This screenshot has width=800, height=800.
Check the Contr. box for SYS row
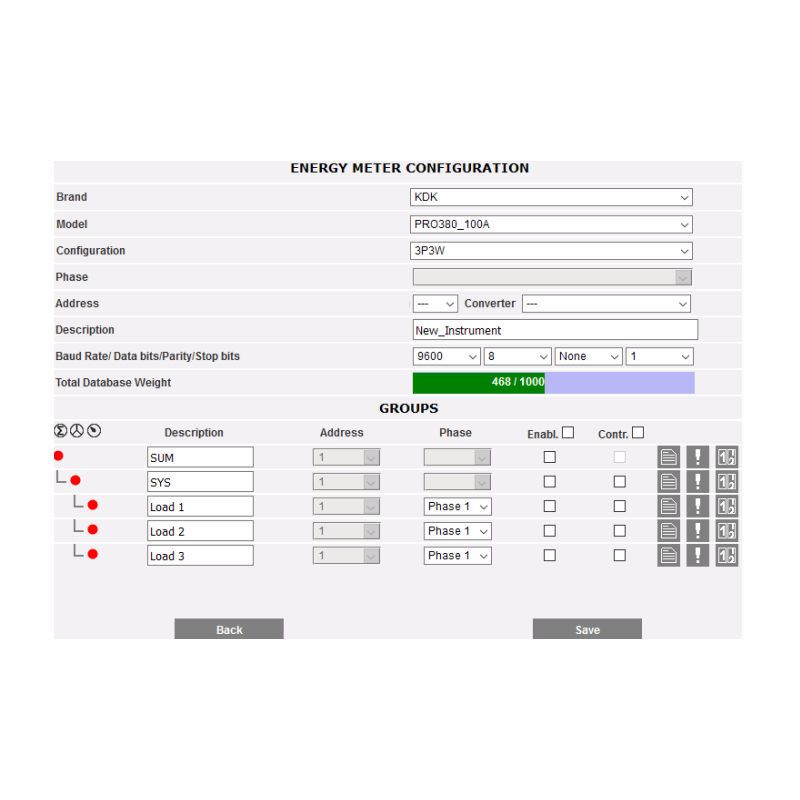tap(619, 482)
